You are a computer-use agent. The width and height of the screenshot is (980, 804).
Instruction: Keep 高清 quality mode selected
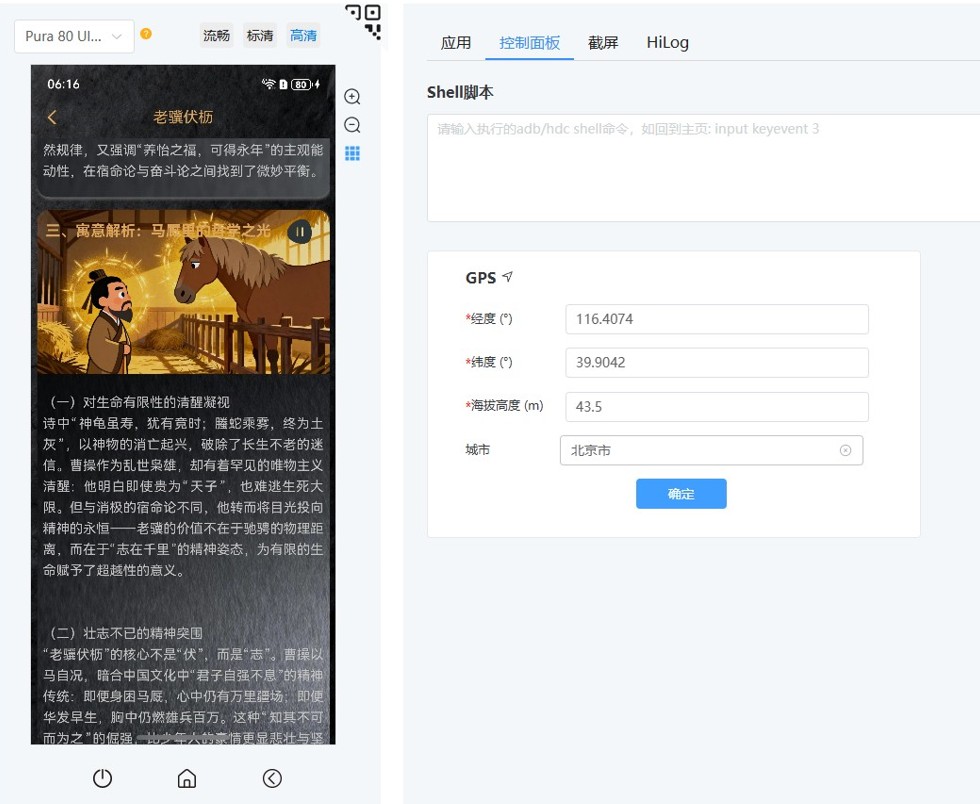(303, 34)
